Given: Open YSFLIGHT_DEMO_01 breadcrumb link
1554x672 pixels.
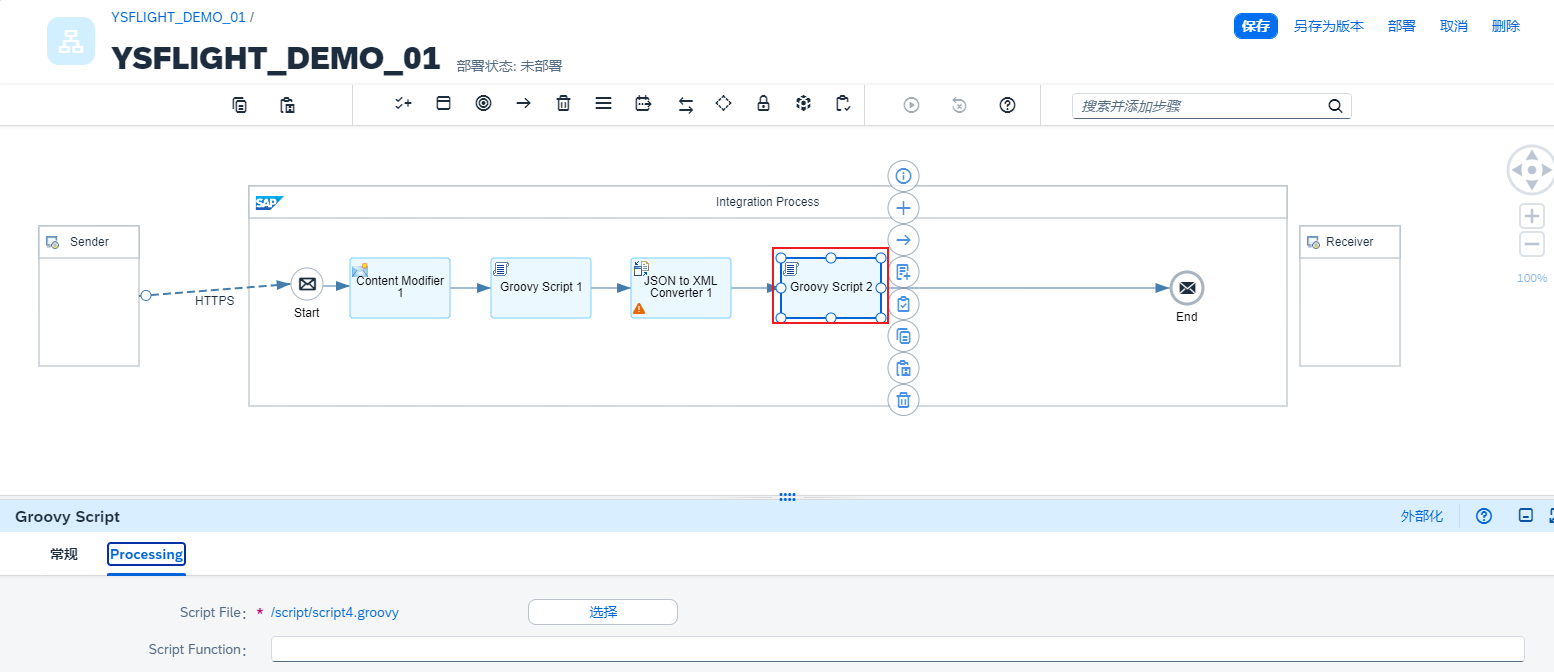Looking at the screenshot, I should pos(178,17).
